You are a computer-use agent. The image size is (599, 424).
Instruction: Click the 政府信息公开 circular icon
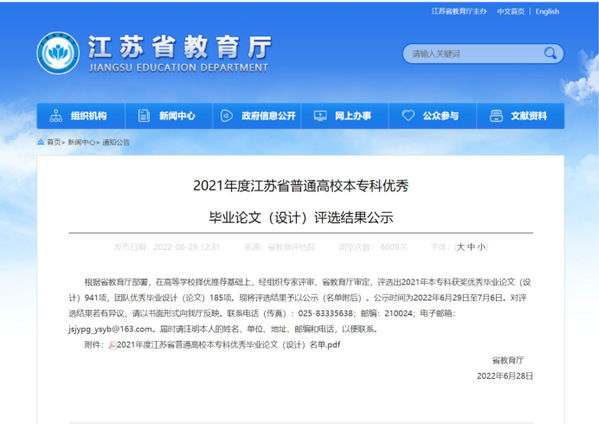coord(227,116)
